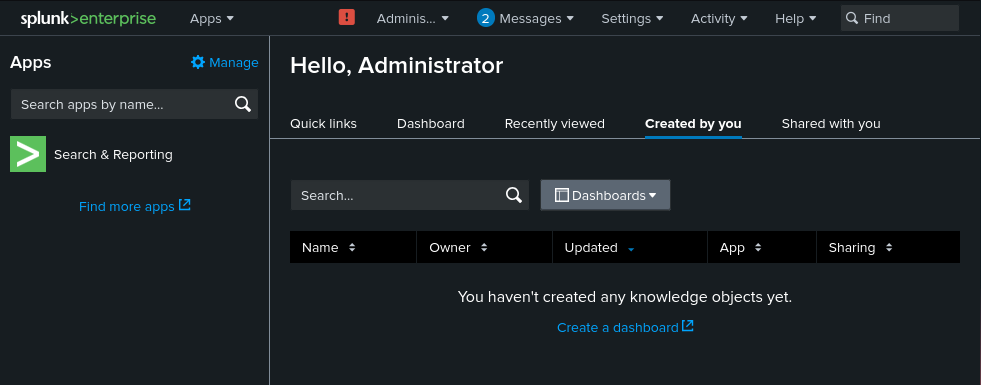
Task: Click the green Search & Reporting app icon
Action: 28,154
